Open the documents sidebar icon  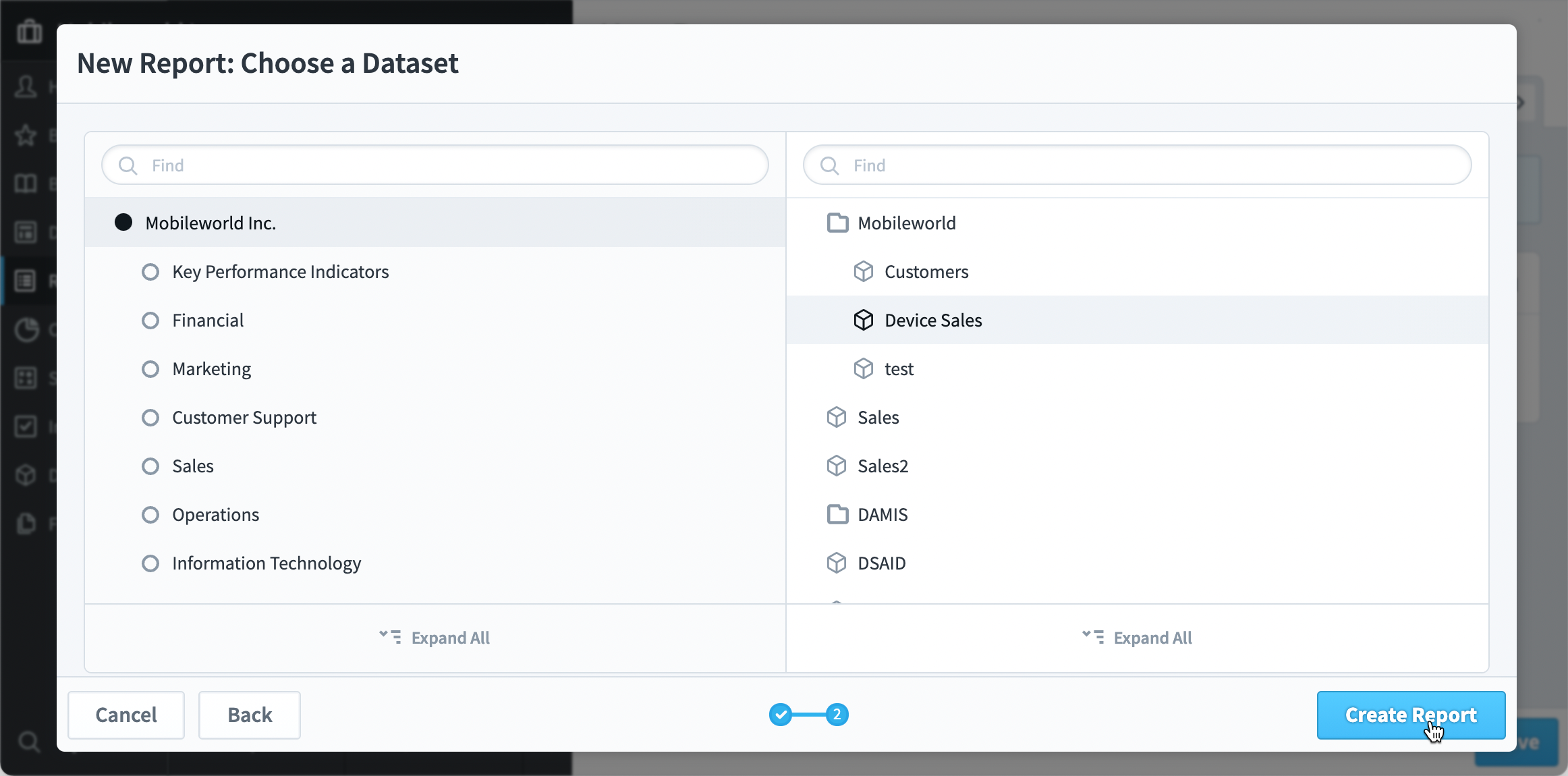point(26,524)
